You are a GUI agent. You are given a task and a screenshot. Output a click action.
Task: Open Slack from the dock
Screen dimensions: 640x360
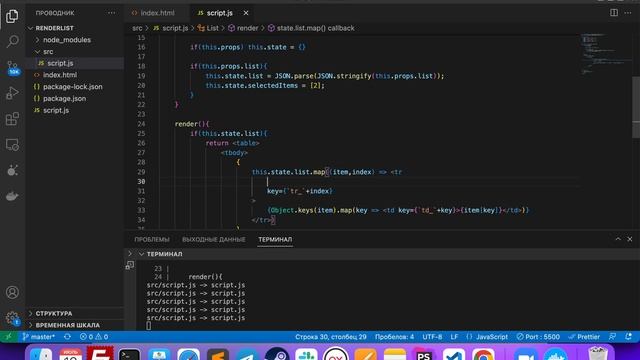click(307, 354)
